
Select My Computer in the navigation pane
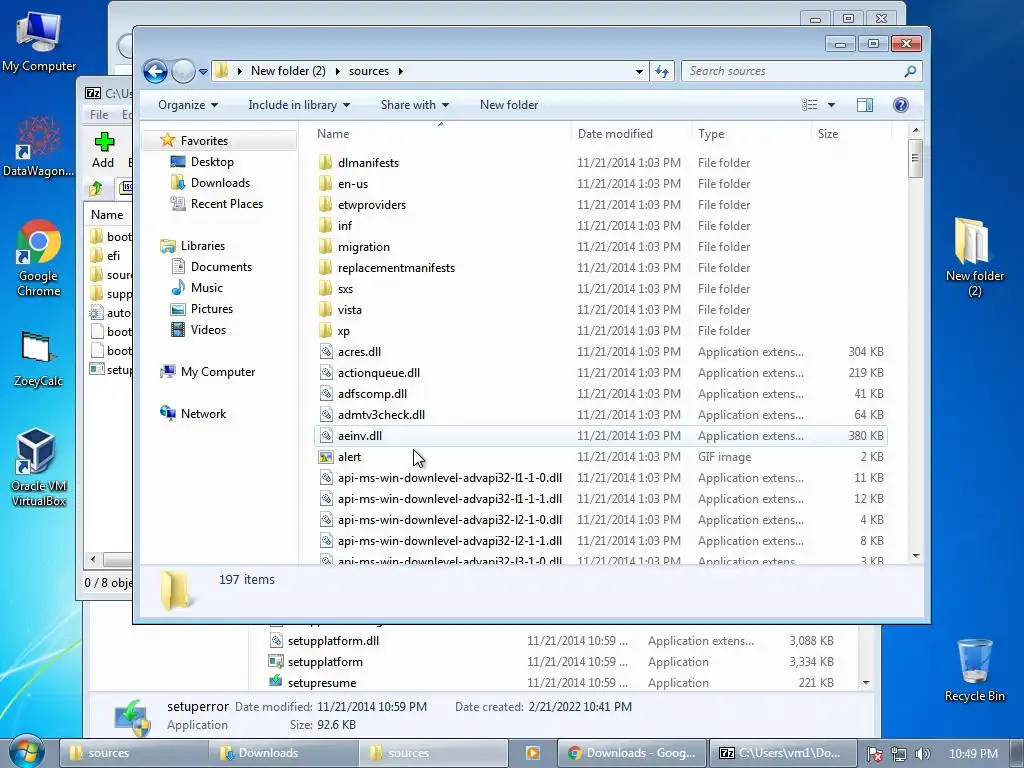click(x=217, y=372)
